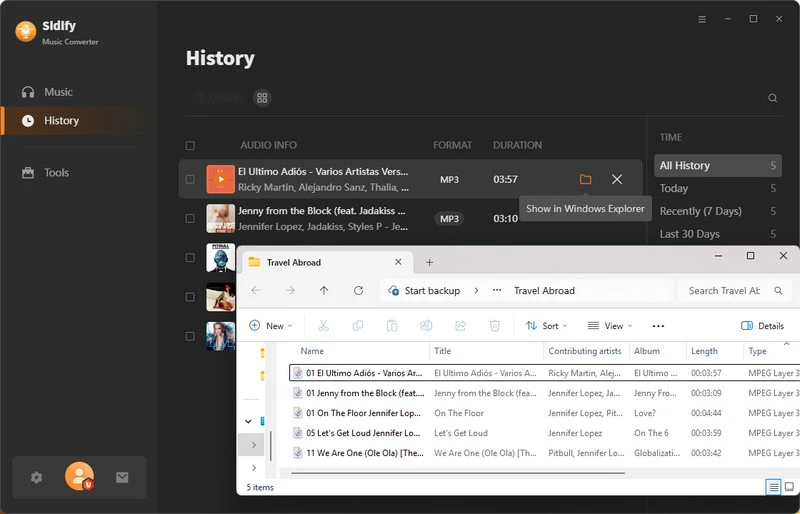Click the History search magnifier icon
Screen dimensions: 800x514
[772, 97]
